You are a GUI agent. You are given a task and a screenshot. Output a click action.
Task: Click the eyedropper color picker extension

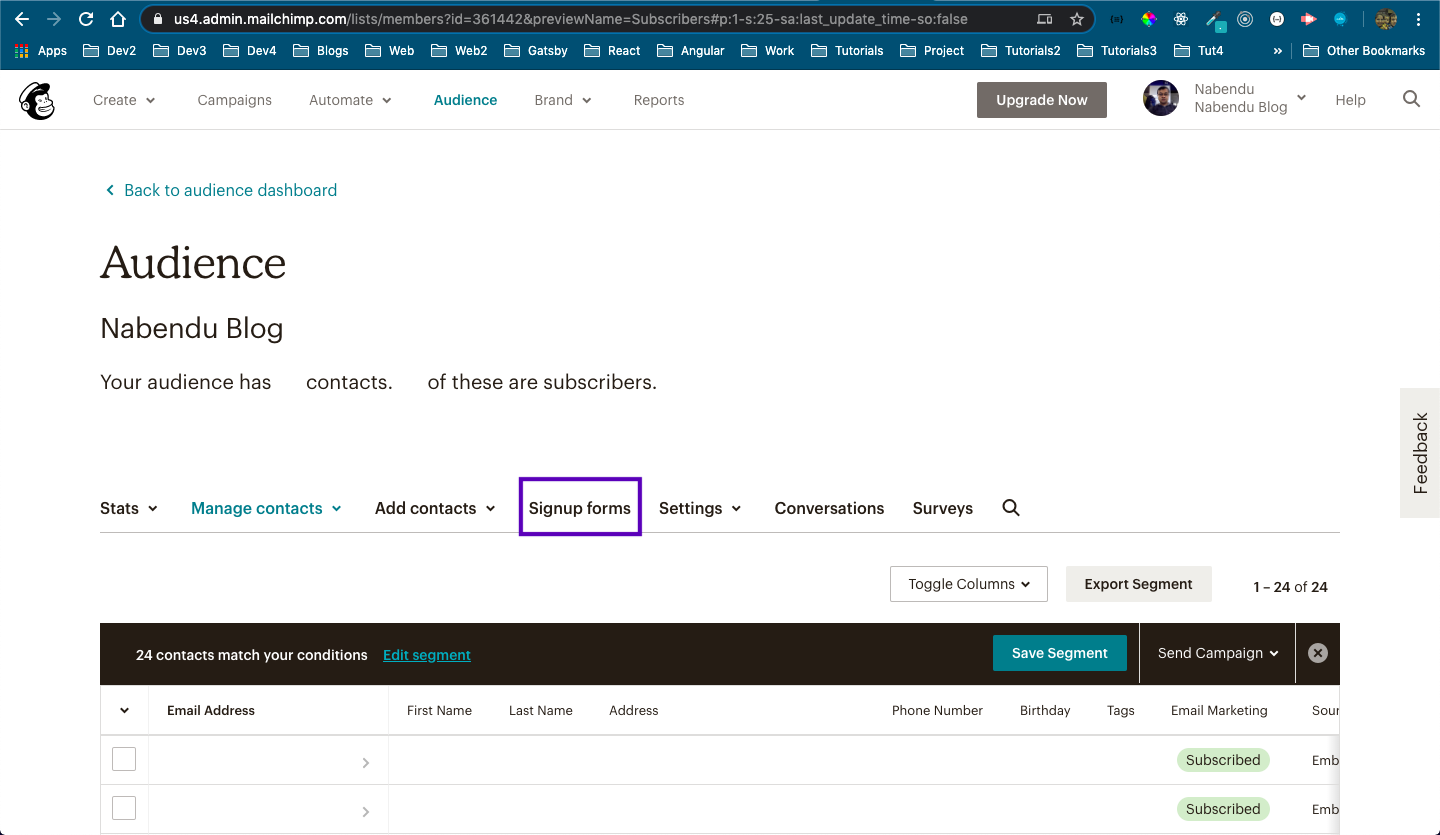[1214, 20]
